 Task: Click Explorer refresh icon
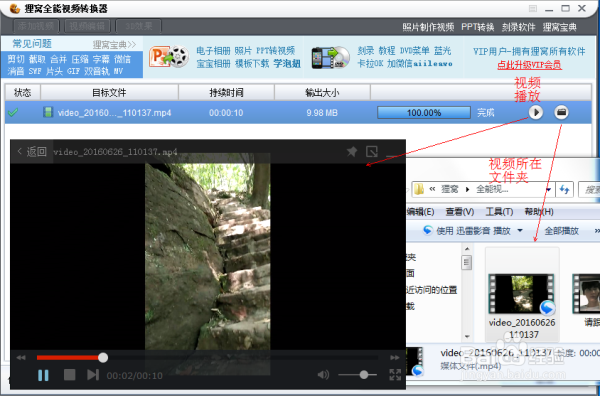pos(565,190)
